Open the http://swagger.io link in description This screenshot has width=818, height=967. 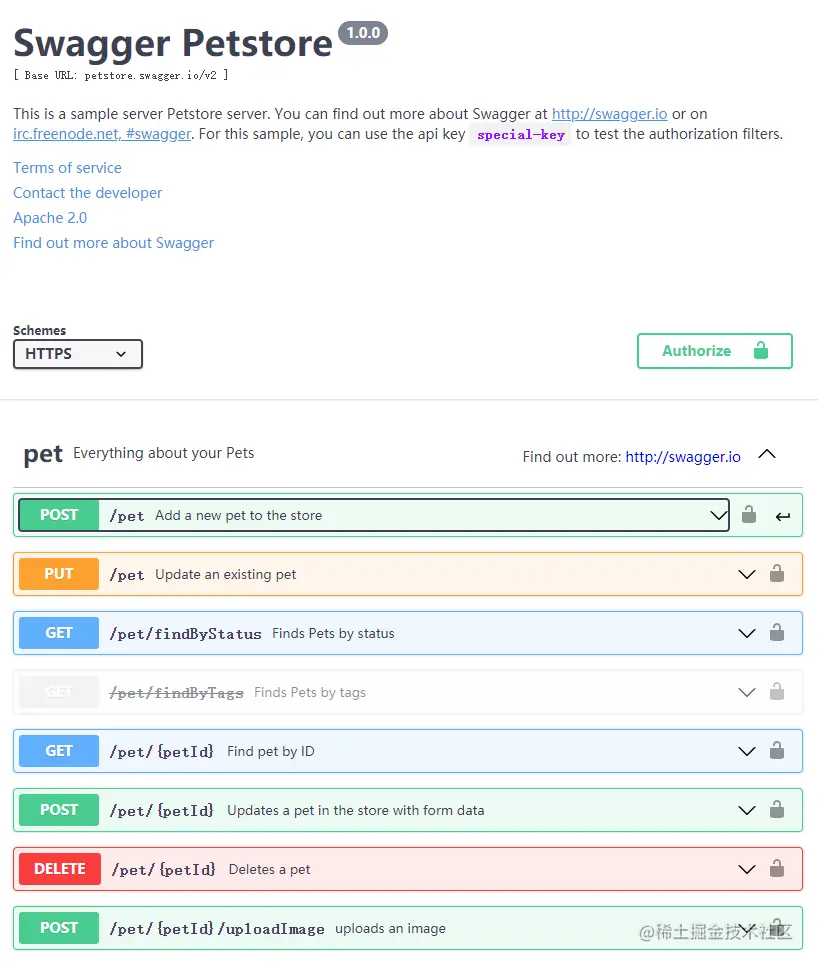pyautogui.click(x=609, y=114)
